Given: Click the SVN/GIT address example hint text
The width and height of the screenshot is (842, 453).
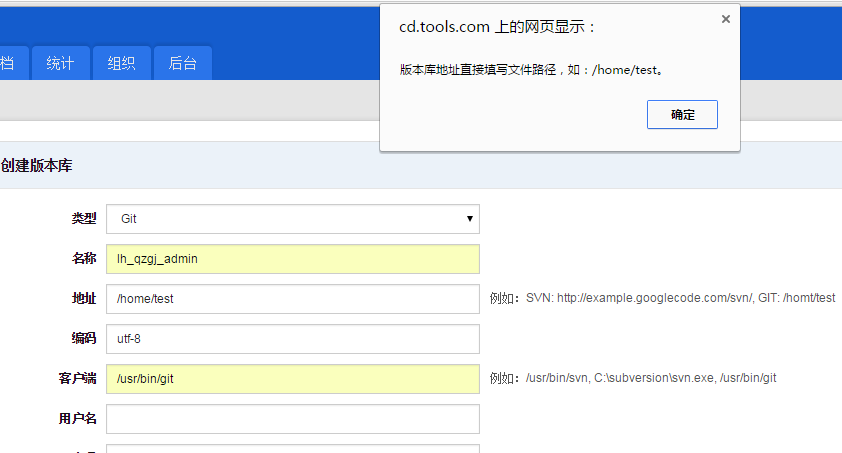Looking at the screenshot, I should [662, 299].
